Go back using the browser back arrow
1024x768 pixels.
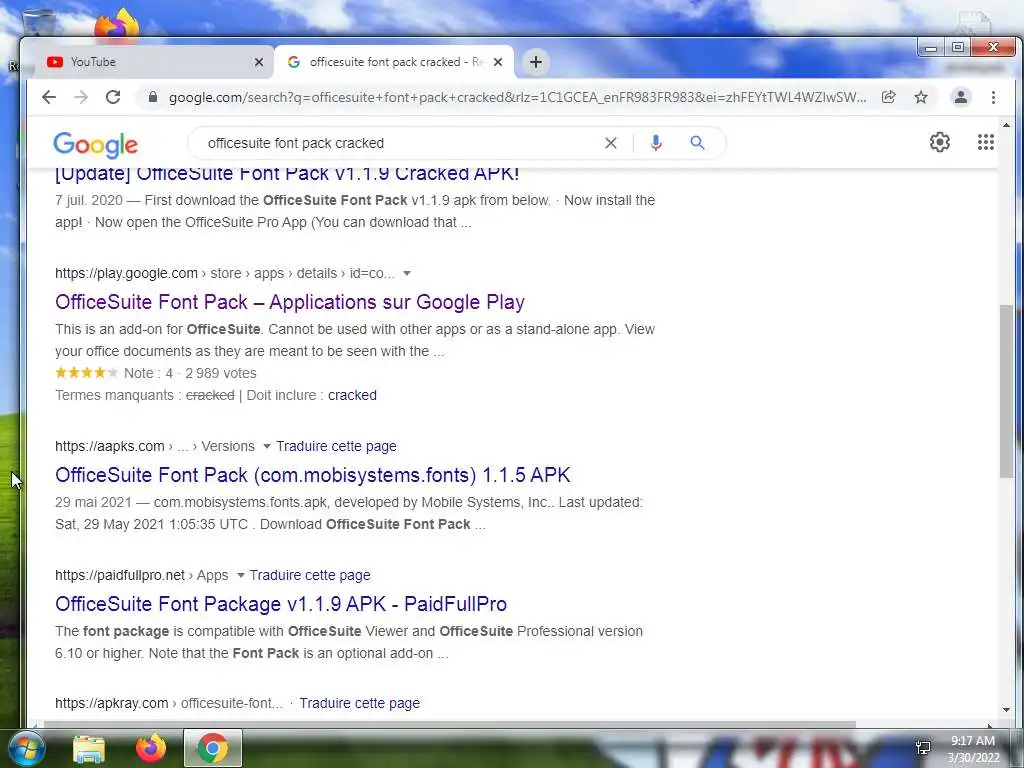(49, 97)
